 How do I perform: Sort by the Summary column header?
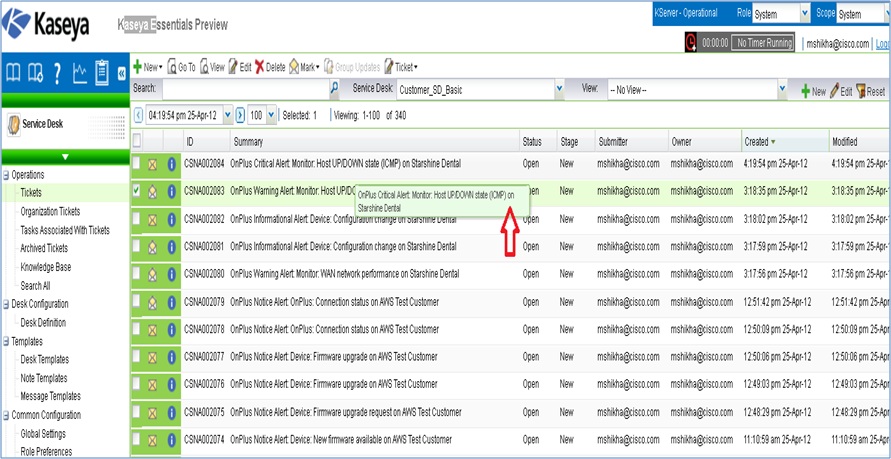click(375, 141)
